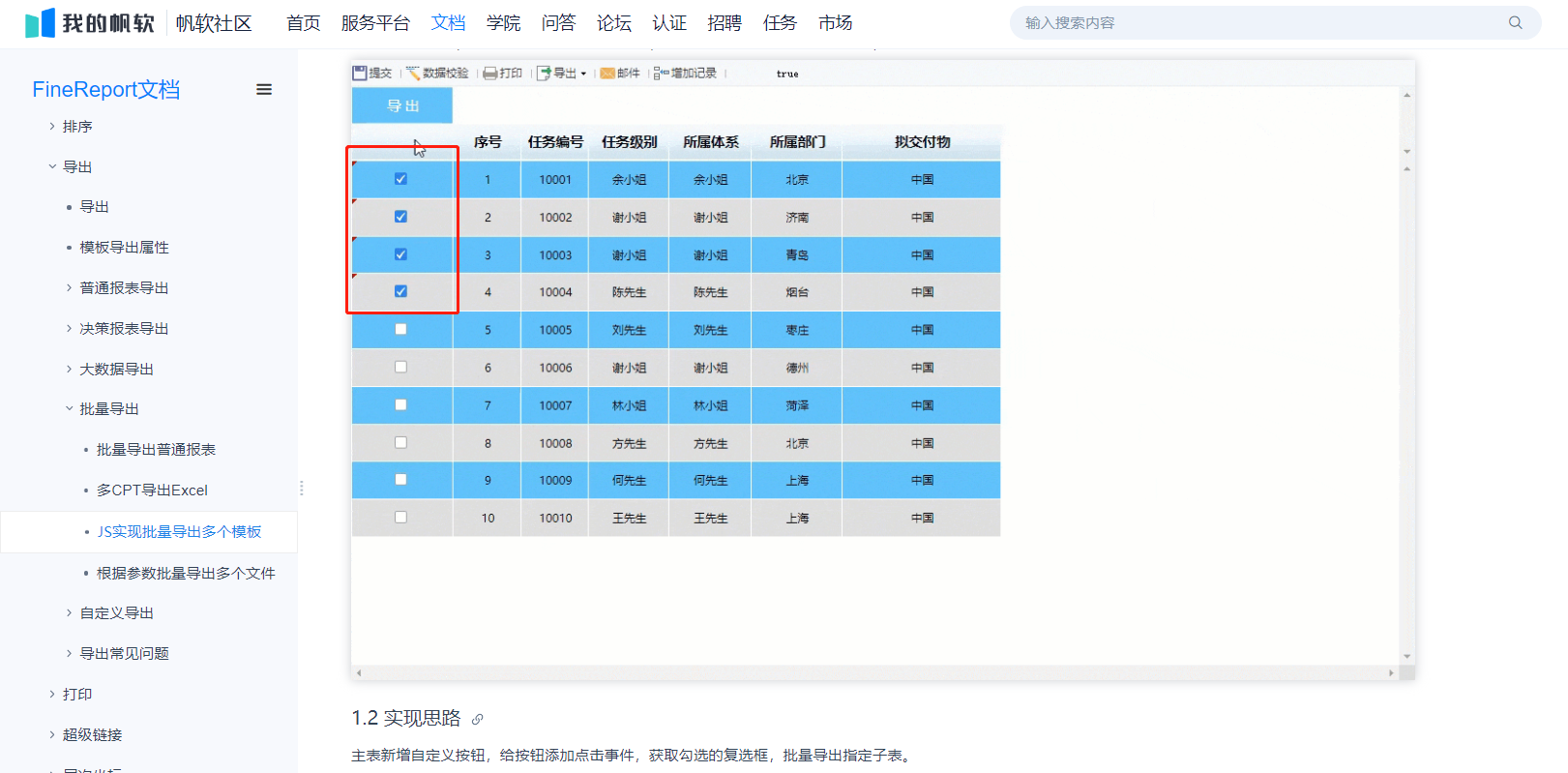Open 问答 in top navigation
Screen dimensions: 1568x773
tap(558, 23)
